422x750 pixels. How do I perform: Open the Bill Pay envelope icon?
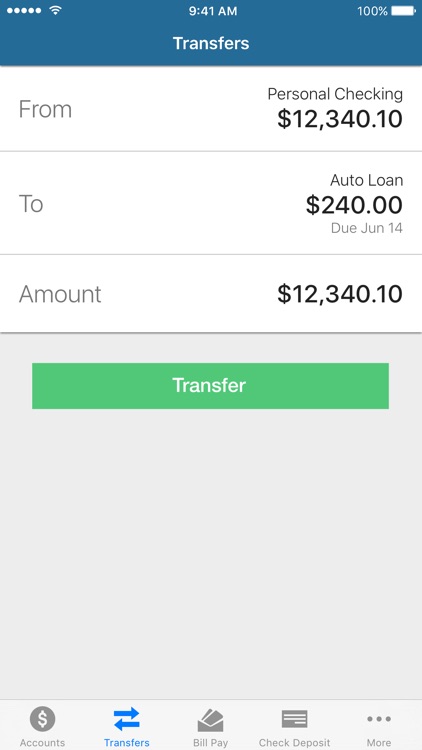211,720
